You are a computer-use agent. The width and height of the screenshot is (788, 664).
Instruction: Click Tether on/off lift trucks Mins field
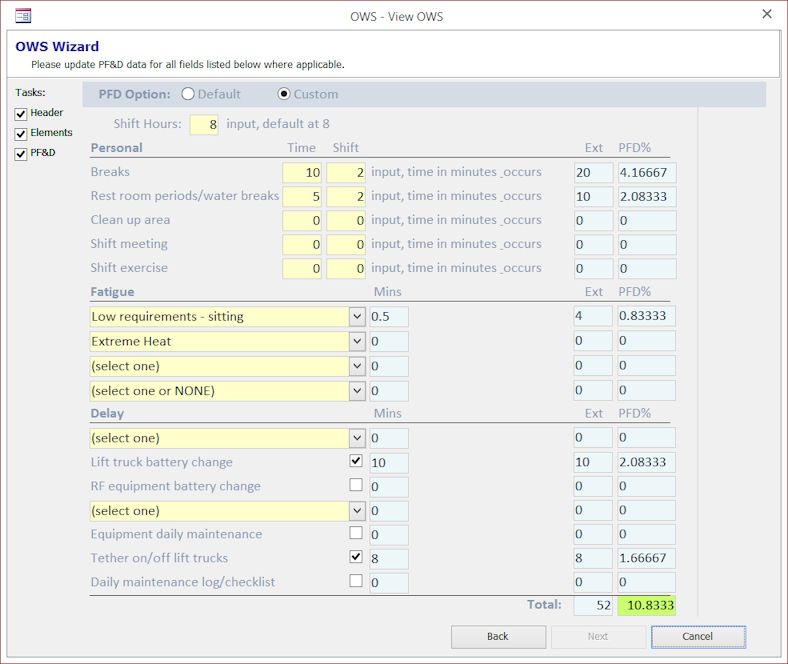pos(389,559)
